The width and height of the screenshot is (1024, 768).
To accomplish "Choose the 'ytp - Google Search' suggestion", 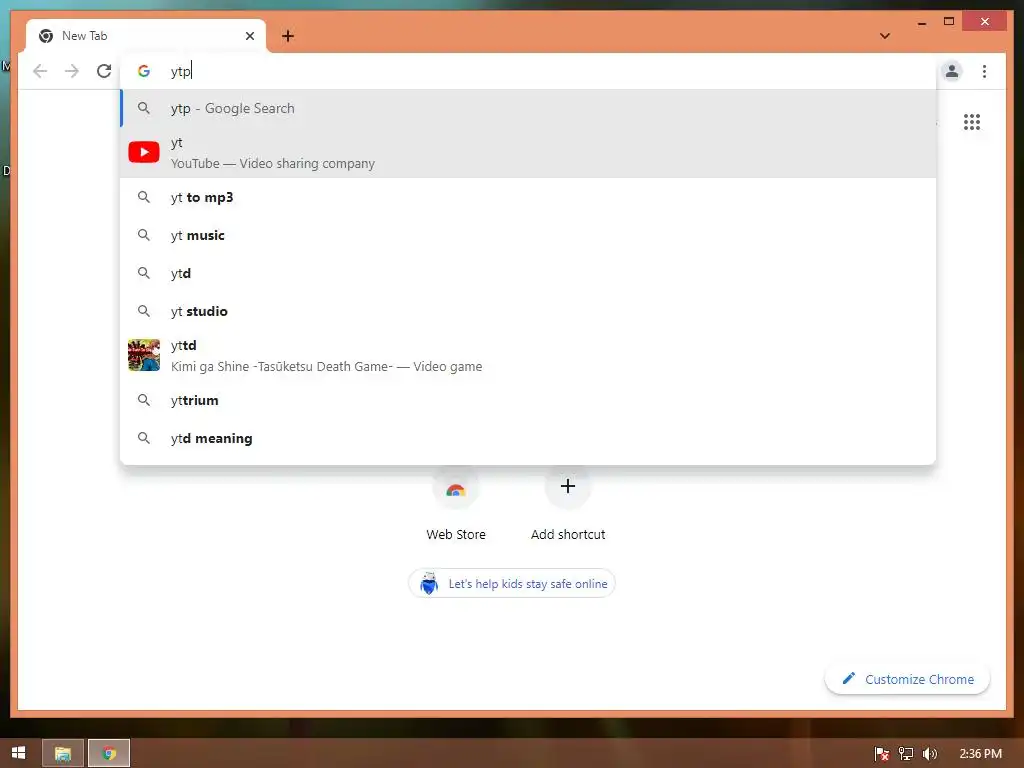I will click(x=528, y=108).
